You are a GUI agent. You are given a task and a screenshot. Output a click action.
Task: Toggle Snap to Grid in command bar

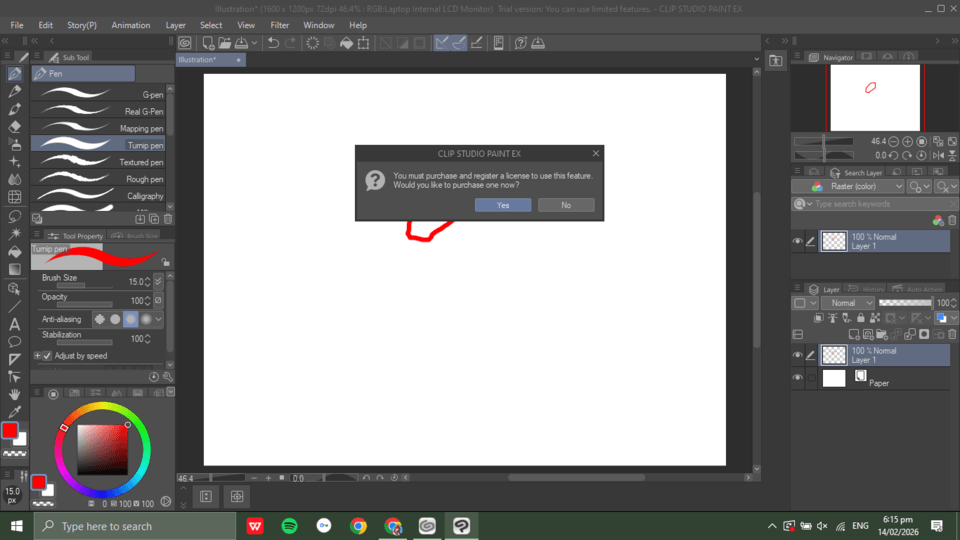[476, 43]
